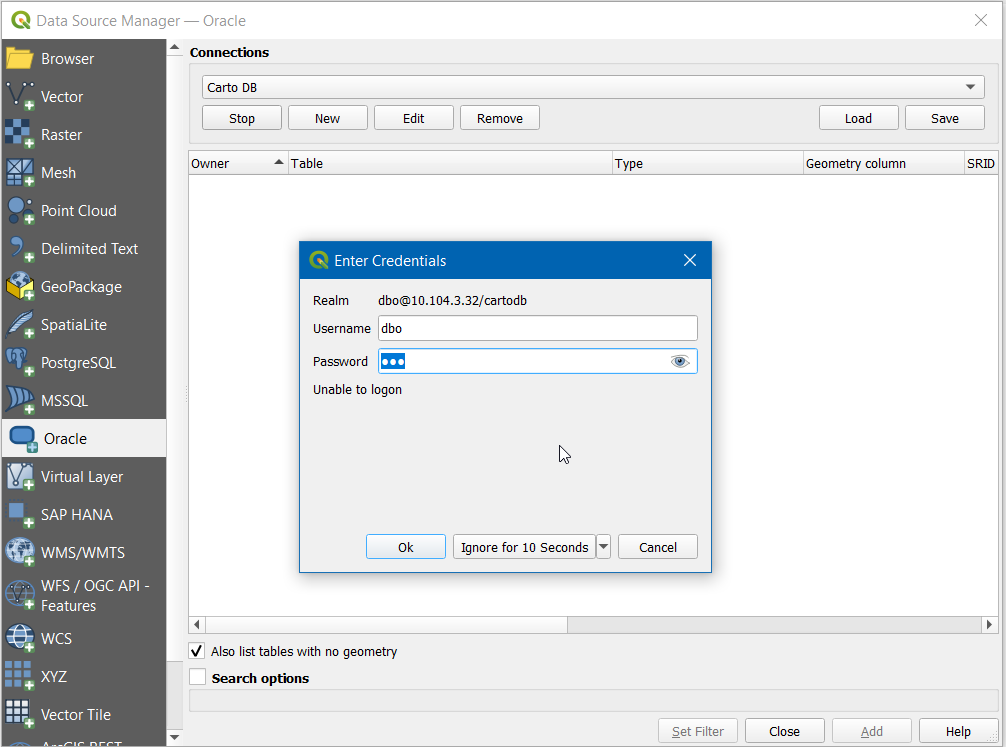Screen dimensions: 1006x747
Task: Open the Carto DB connections dropdown
Action: pos(969,87)
